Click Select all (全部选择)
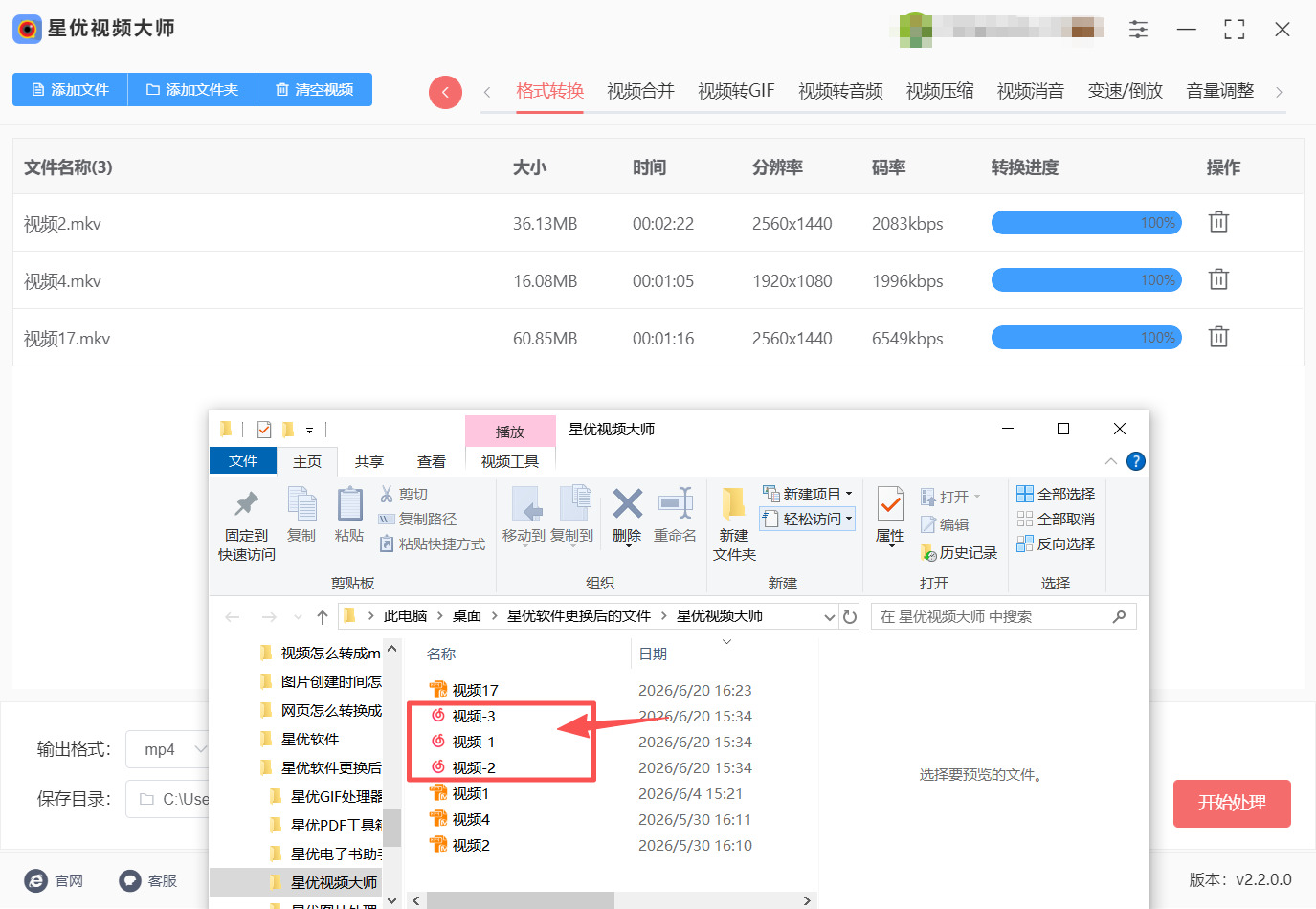Image resolution: width=1316 pixels, height=909 pixels. click(1056, 494)
